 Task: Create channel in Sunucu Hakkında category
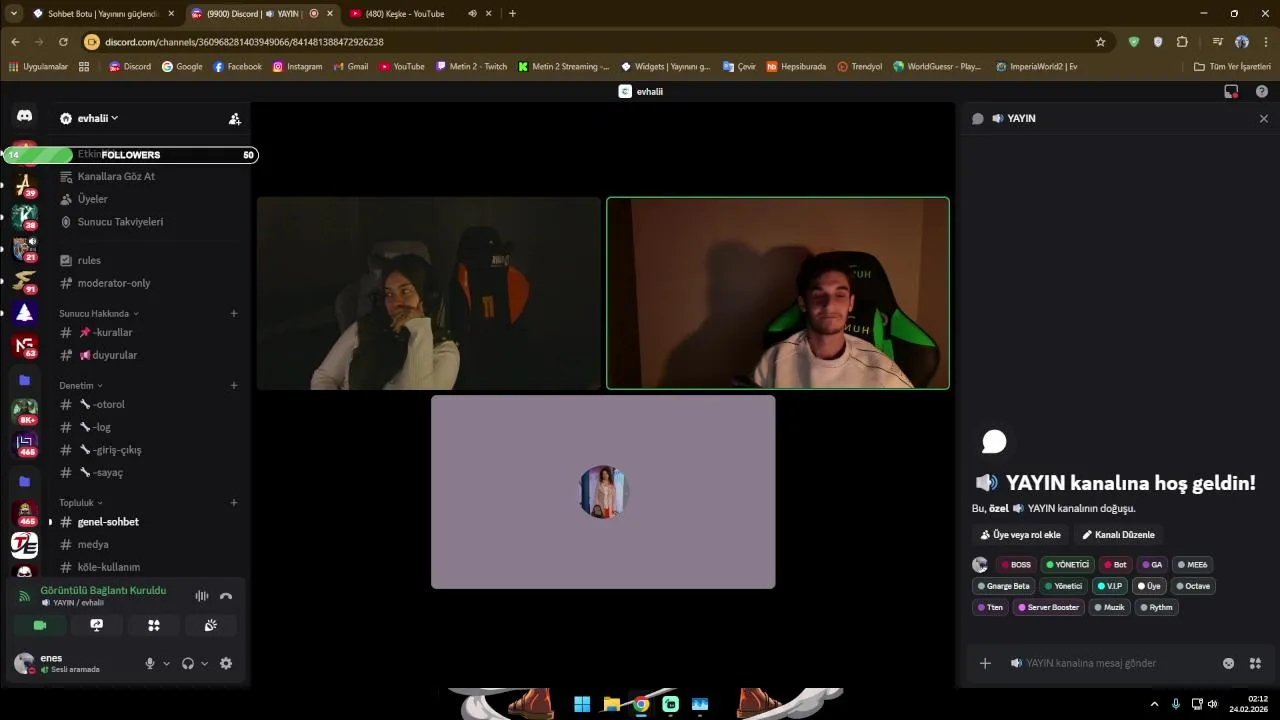[234, 313]
